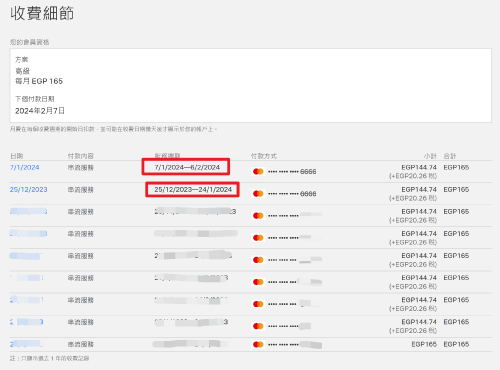Select the service period 25/12/2023—24/1/2024
Screen dimensions: 500x370
coord(193,190)
